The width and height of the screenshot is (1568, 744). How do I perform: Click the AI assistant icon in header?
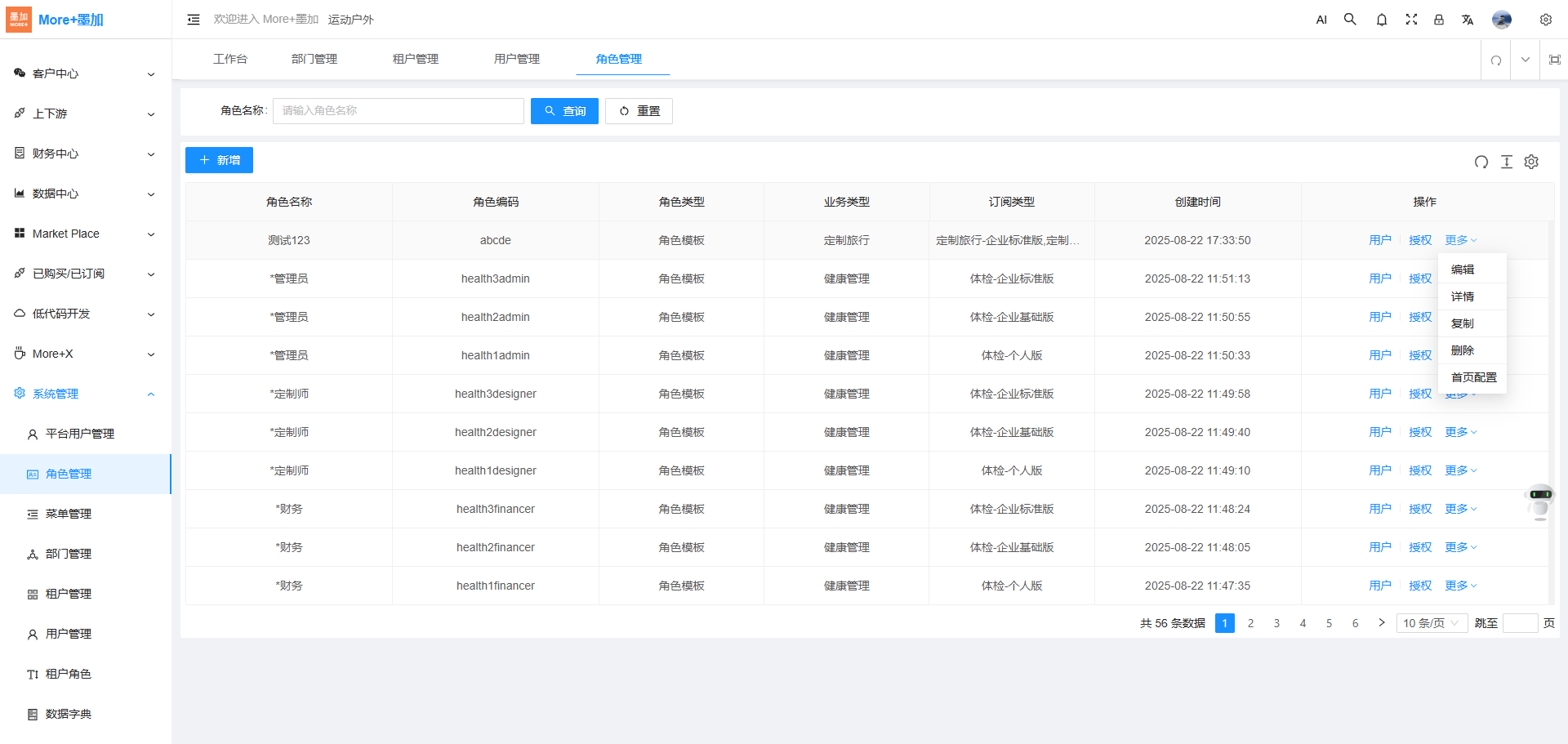tap(1321, 20)
